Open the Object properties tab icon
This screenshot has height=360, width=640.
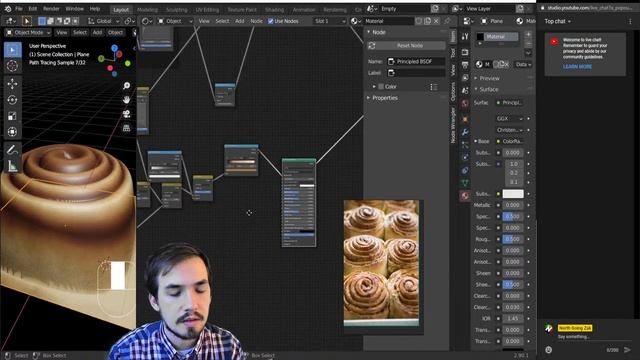465,119
